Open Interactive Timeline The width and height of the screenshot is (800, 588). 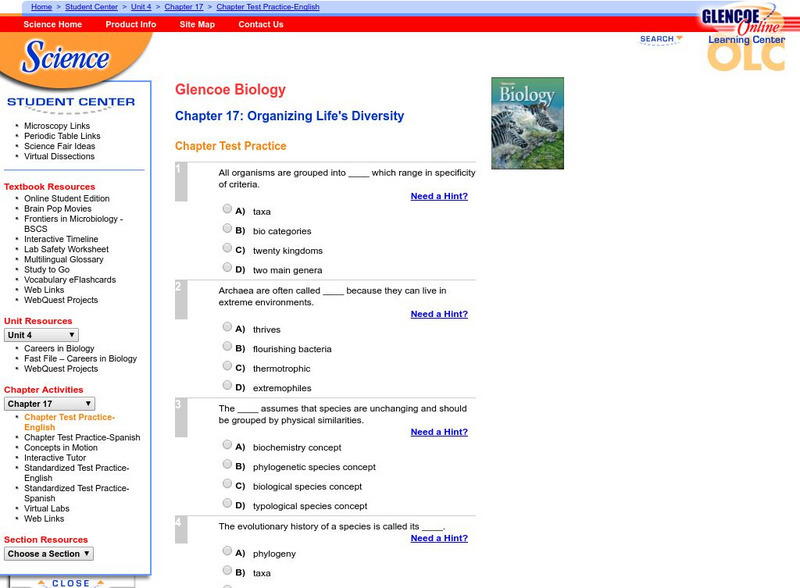(x=61, y=239)
